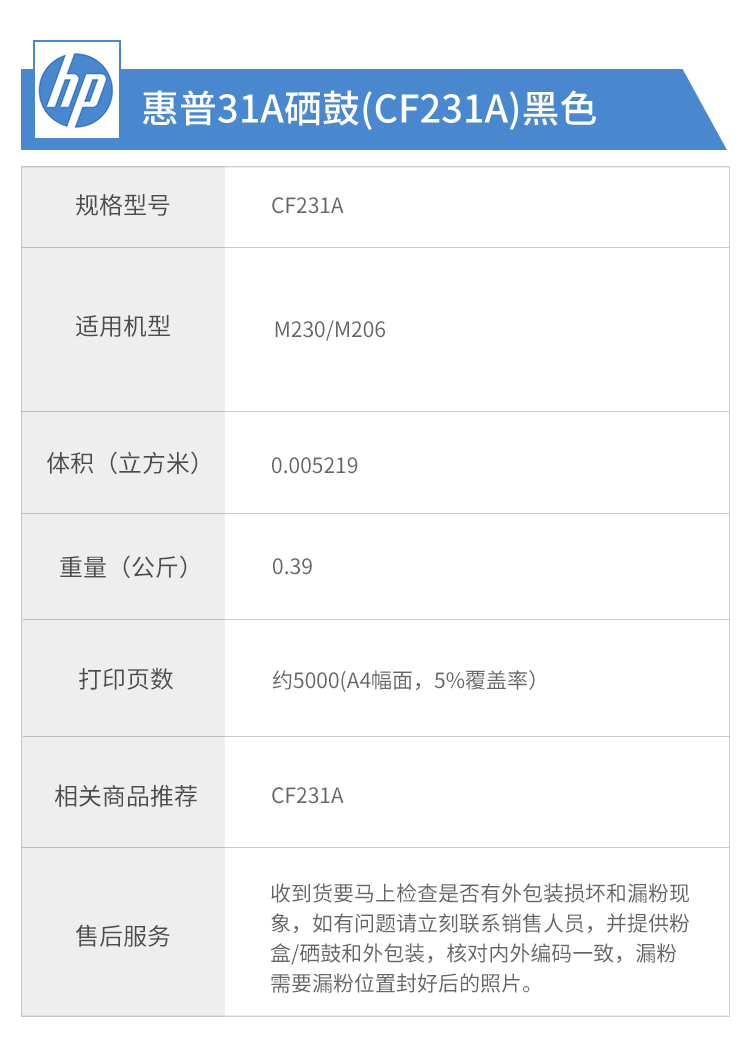Click the 重量（公斤） label
Image resolution: width=750 pixels, height=1040 pixels.
(123, 567)
